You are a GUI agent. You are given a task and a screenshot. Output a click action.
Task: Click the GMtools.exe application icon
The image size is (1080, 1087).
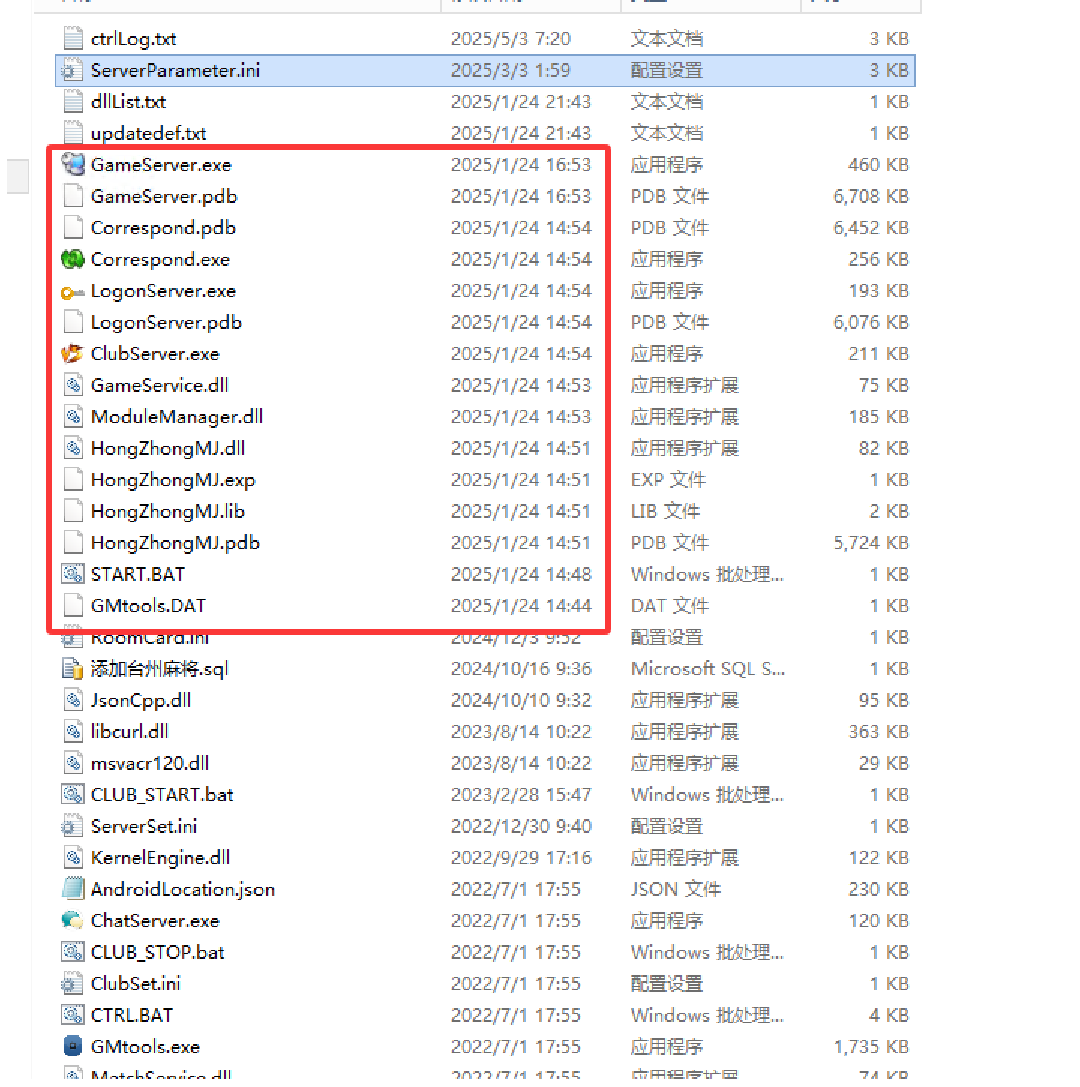pos(73,1046)
